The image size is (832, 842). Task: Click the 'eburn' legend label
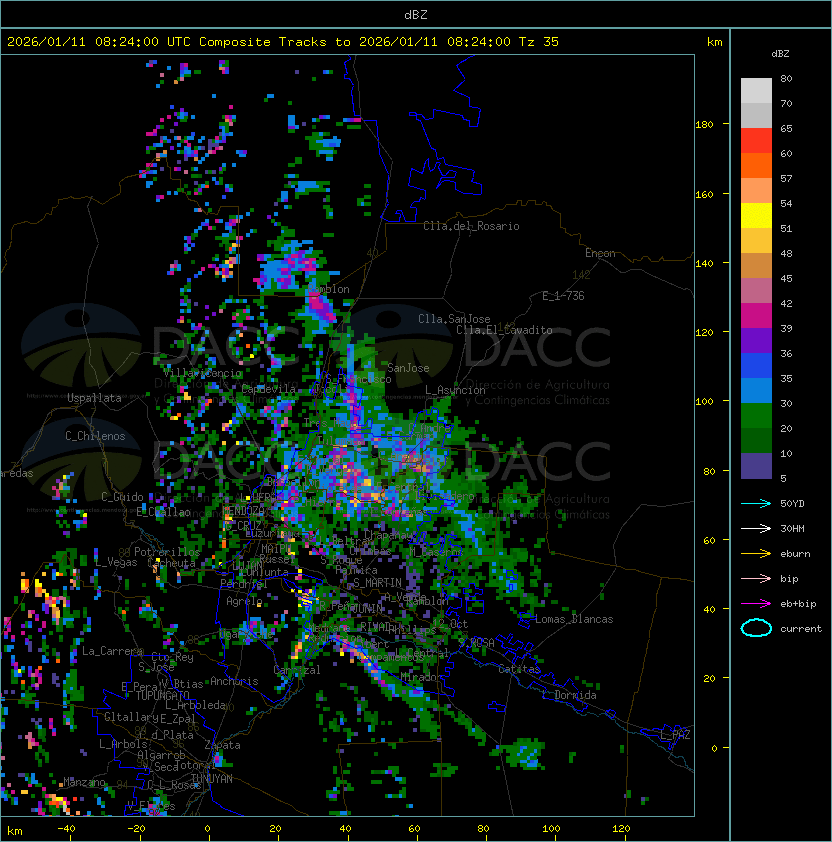coord(795,554)
